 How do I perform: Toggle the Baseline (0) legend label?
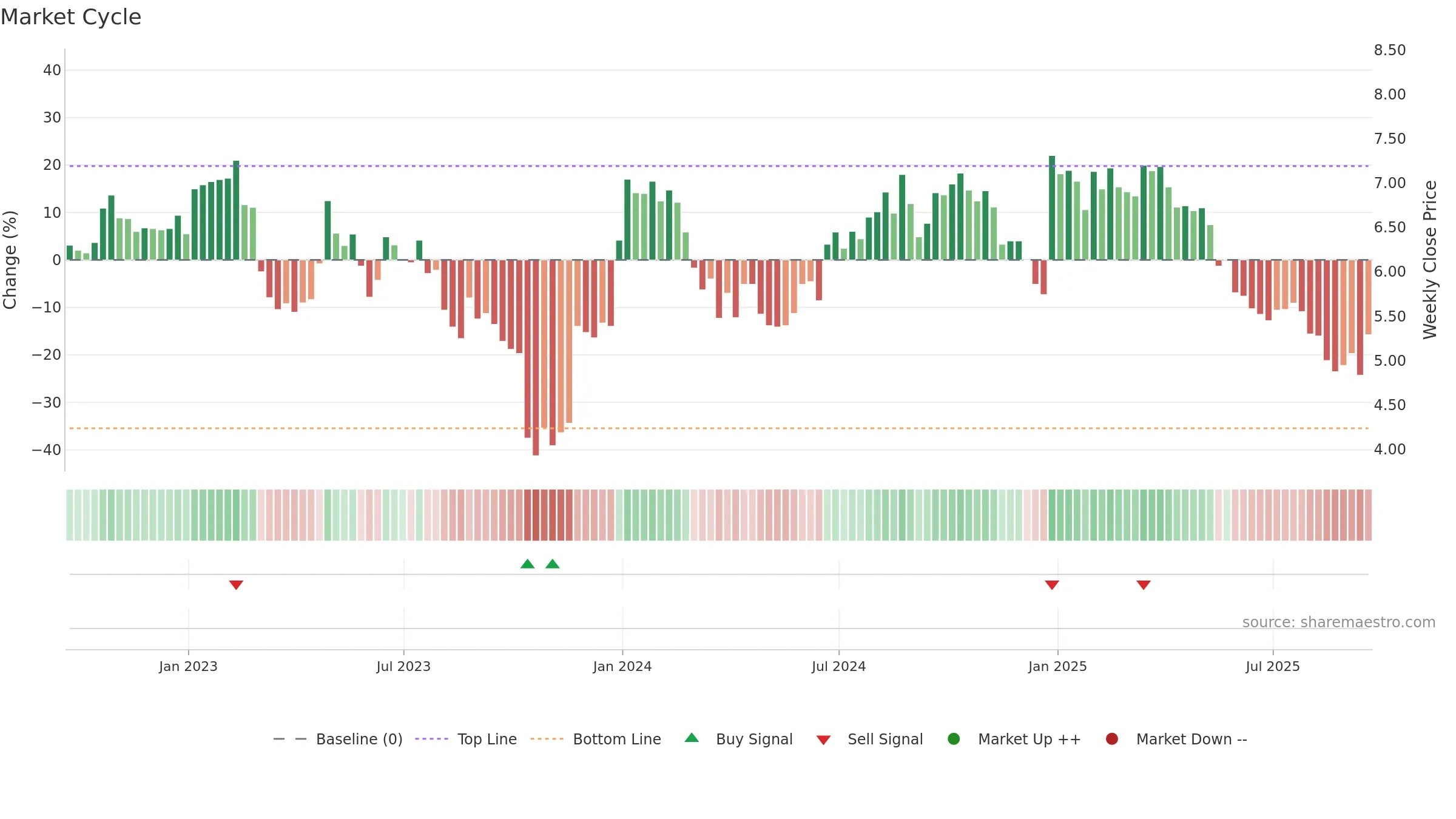(359, 739)
